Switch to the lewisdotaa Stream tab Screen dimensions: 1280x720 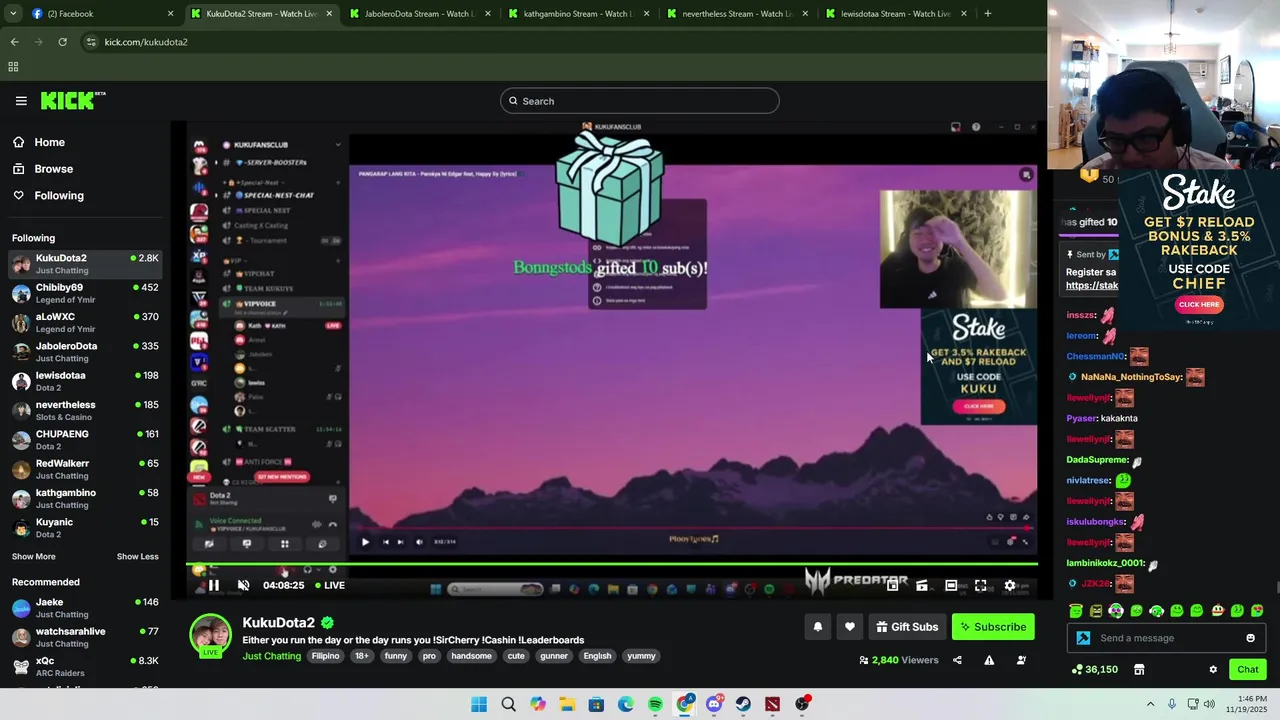895,13
